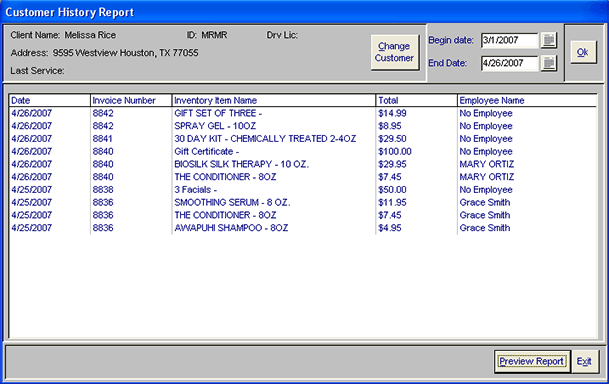
Task: Click the $4.95 total cell
Action: pyautogui.click(x=390, y=228)
